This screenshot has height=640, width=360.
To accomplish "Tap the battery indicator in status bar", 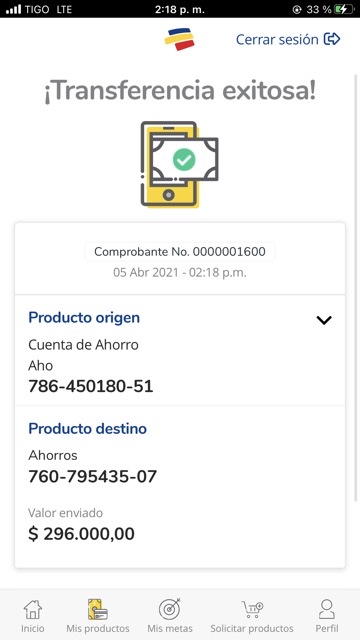I will tap(342, 9).
